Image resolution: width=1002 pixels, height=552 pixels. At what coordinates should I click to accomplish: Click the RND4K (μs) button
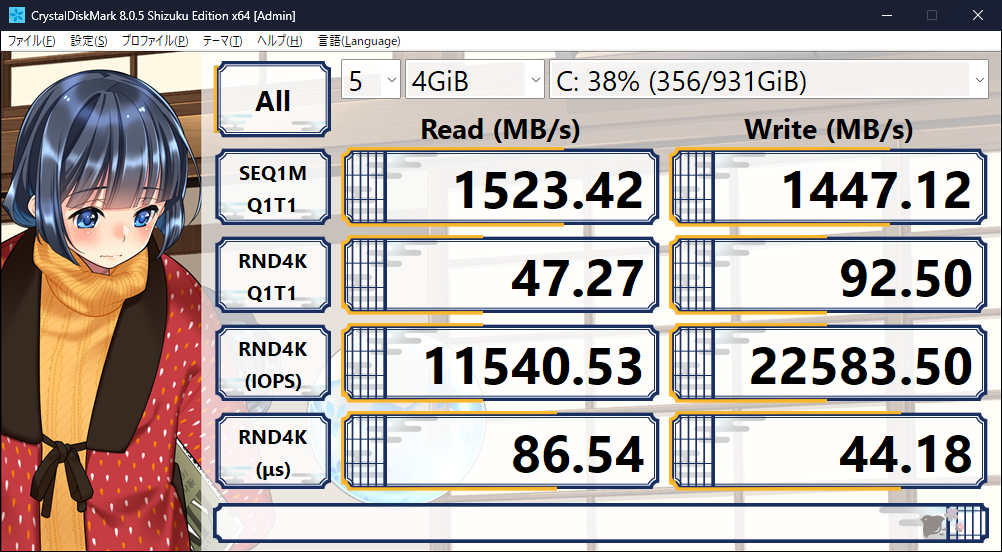[x=273, y=452]
